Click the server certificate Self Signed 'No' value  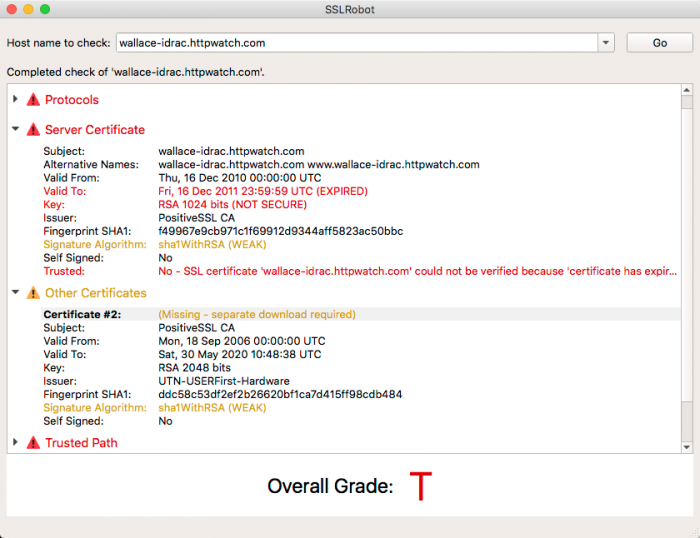[165, 258]
